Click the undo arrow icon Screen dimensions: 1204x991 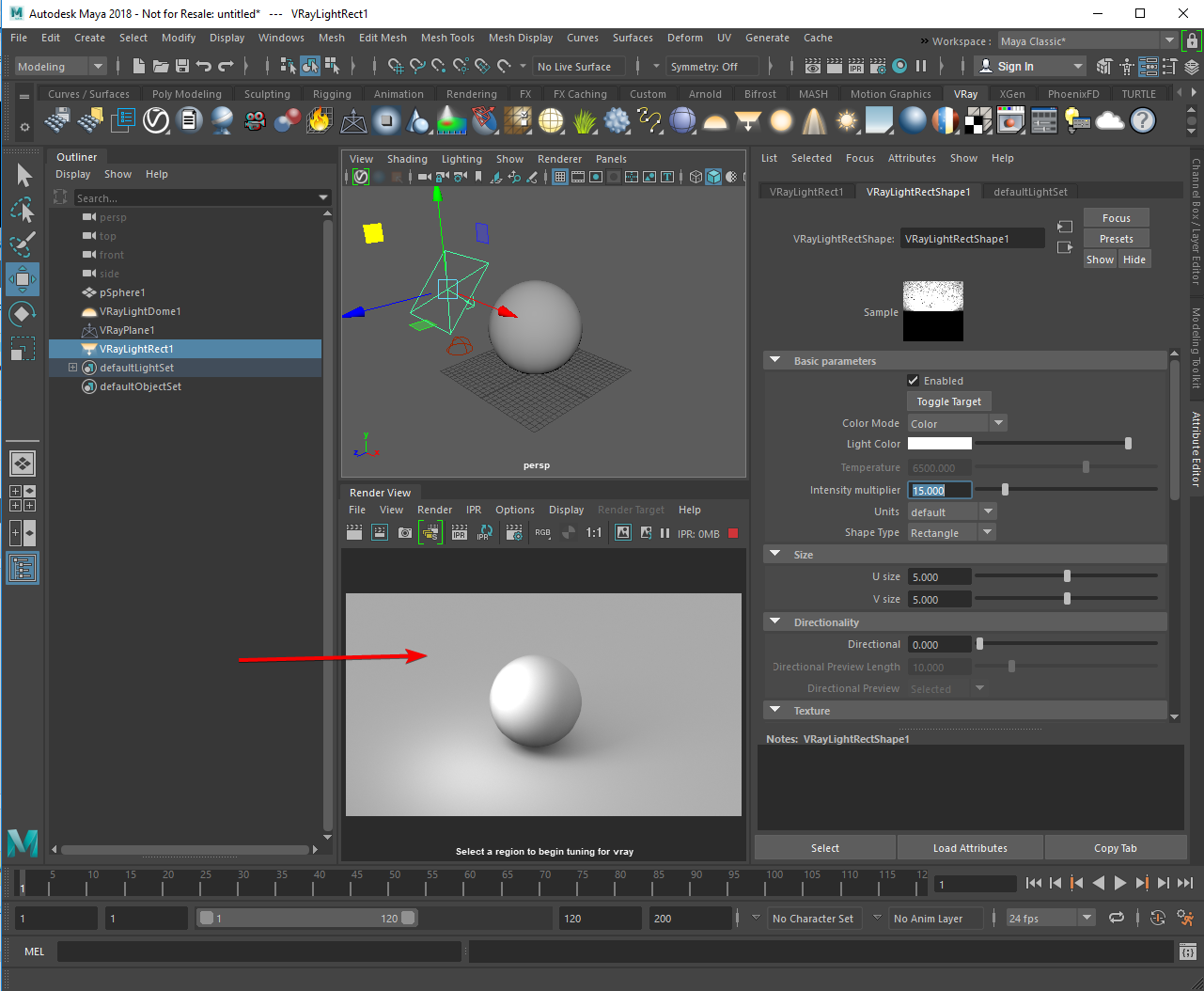(203, 66)
